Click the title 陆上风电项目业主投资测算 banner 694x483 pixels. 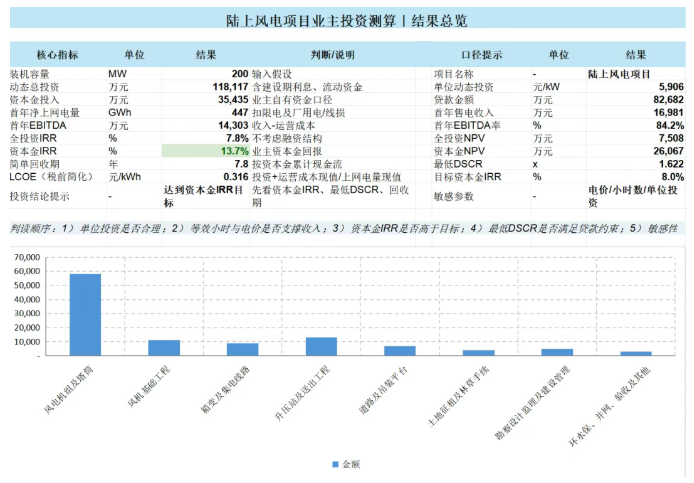pyautogui.click(x=347, y=20)
